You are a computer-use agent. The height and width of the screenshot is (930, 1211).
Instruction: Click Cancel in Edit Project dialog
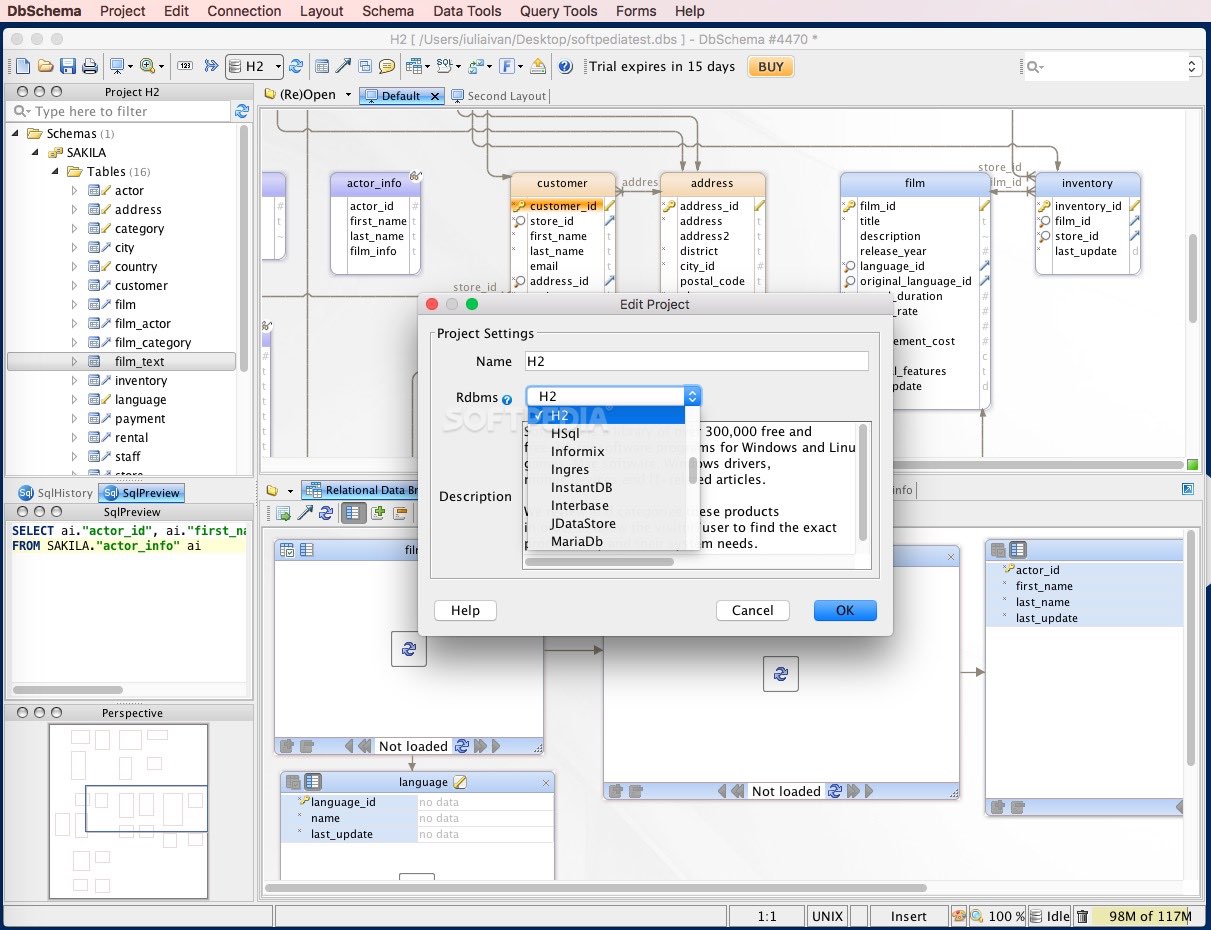[x=752, y=610]
